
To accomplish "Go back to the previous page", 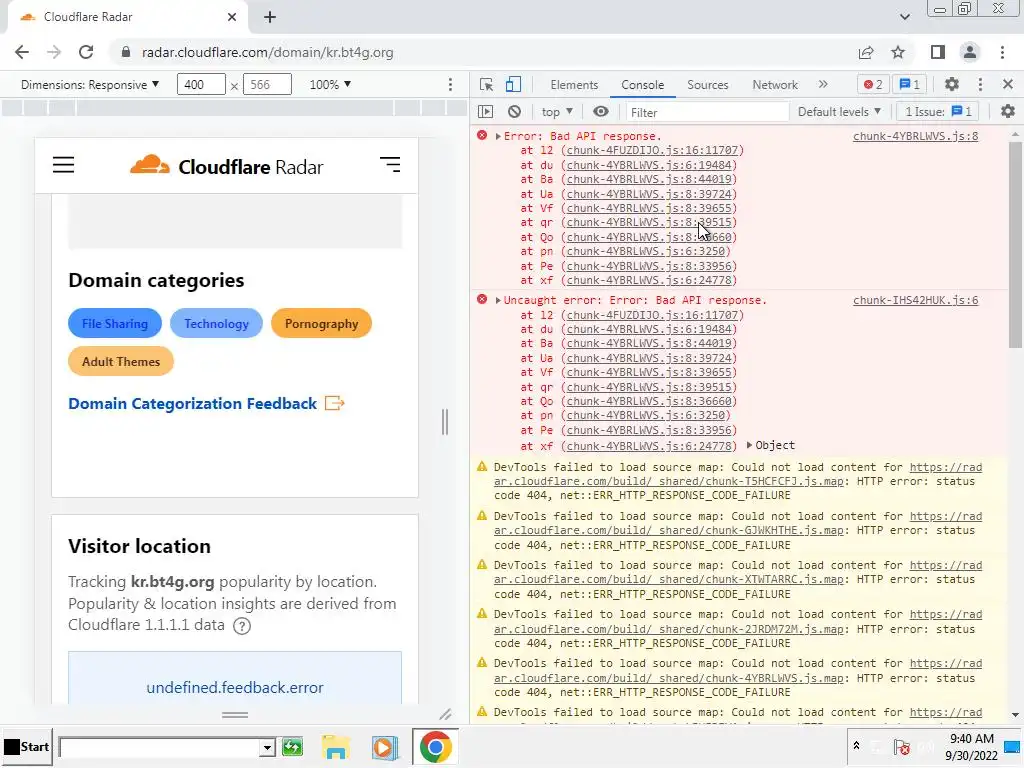I will click(x=22, y=52).
